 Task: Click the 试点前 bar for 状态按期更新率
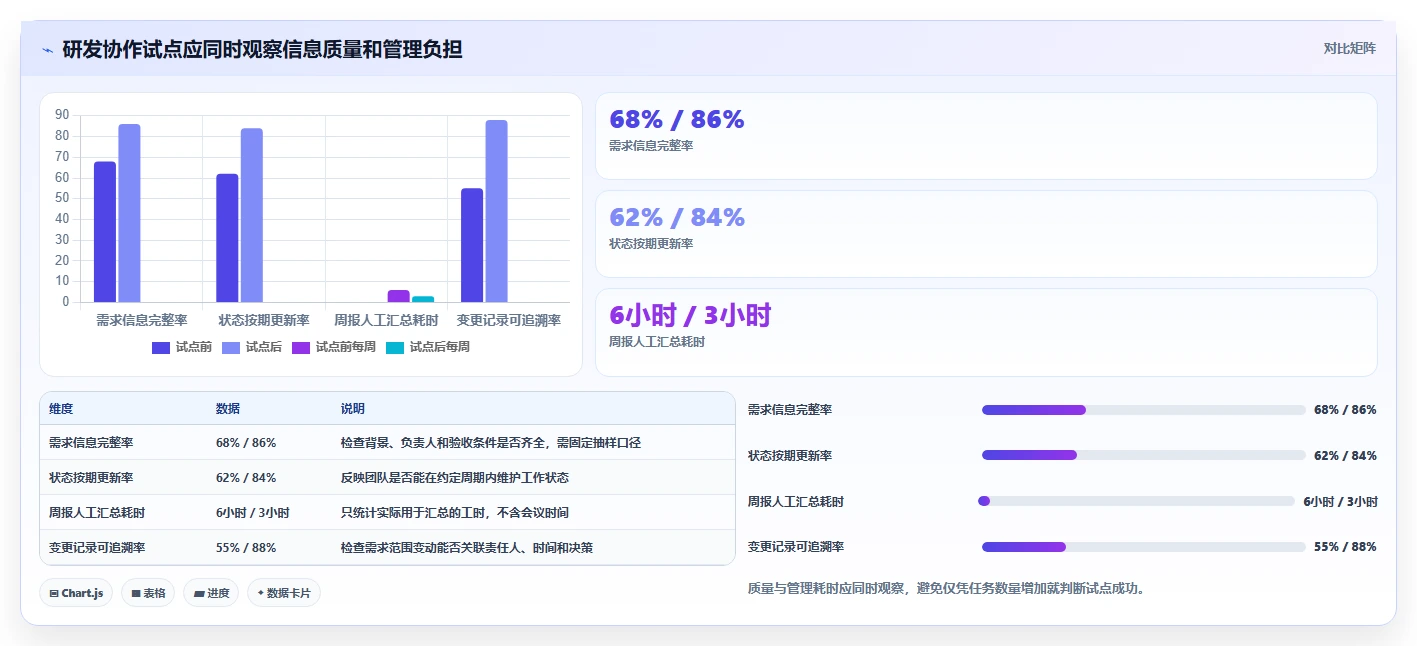point(227,238)
